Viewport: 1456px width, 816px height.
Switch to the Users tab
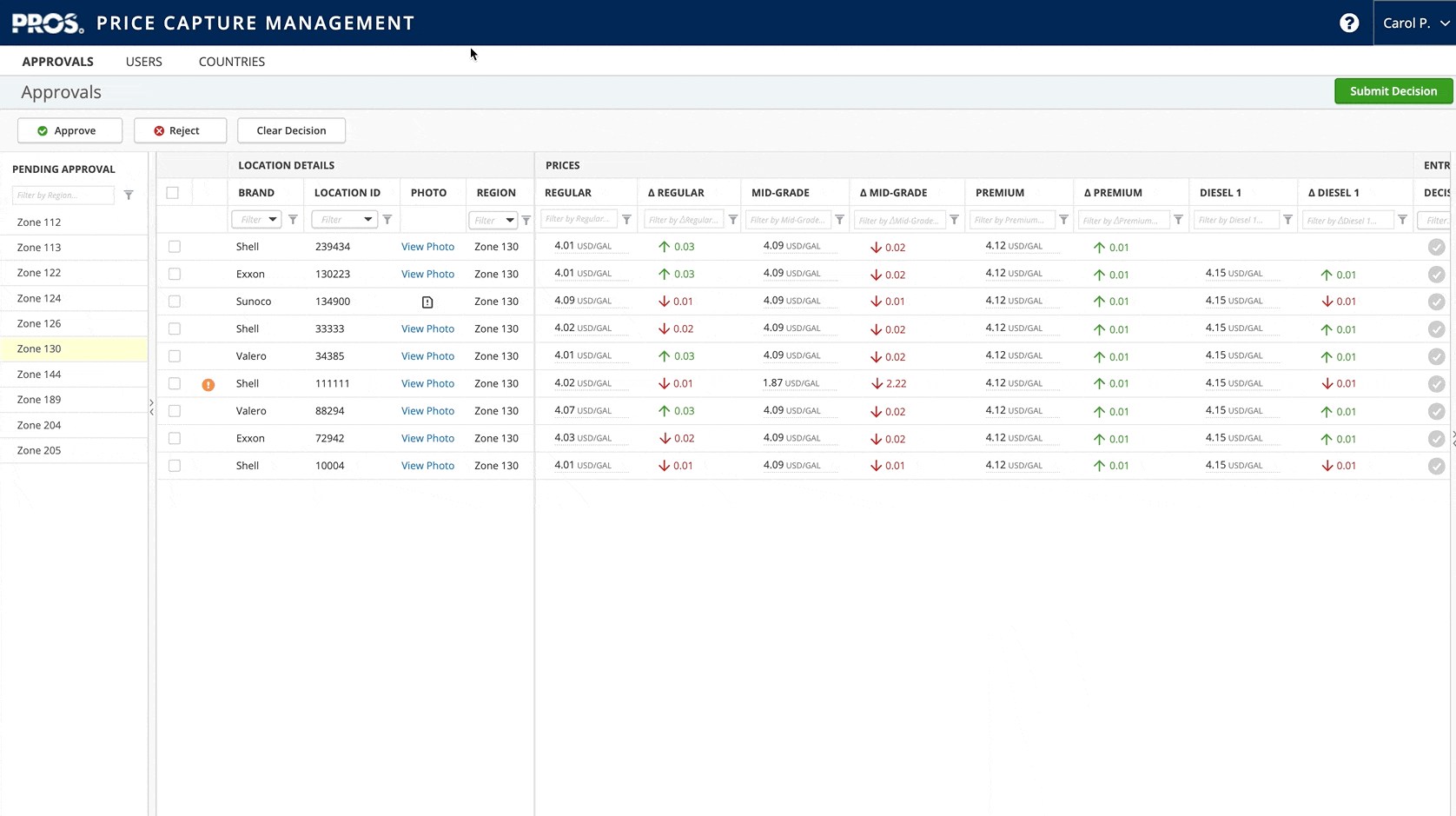pos(144,62)
